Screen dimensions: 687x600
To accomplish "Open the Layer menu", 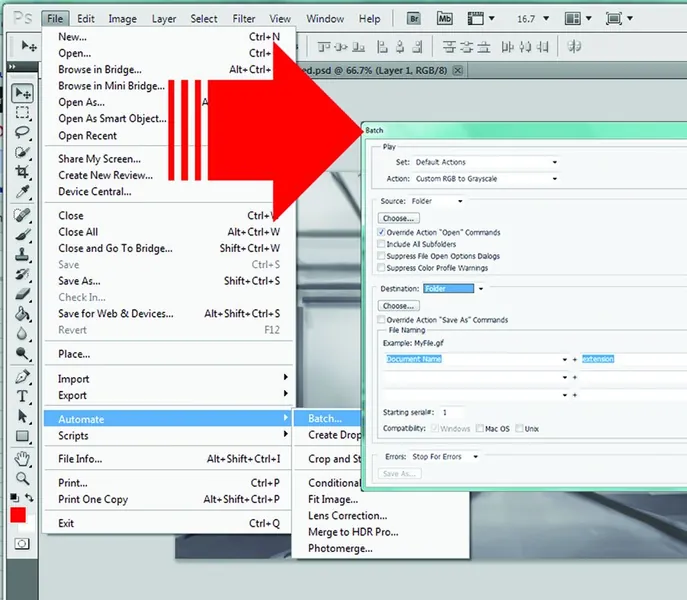I will tap(164, 18).
